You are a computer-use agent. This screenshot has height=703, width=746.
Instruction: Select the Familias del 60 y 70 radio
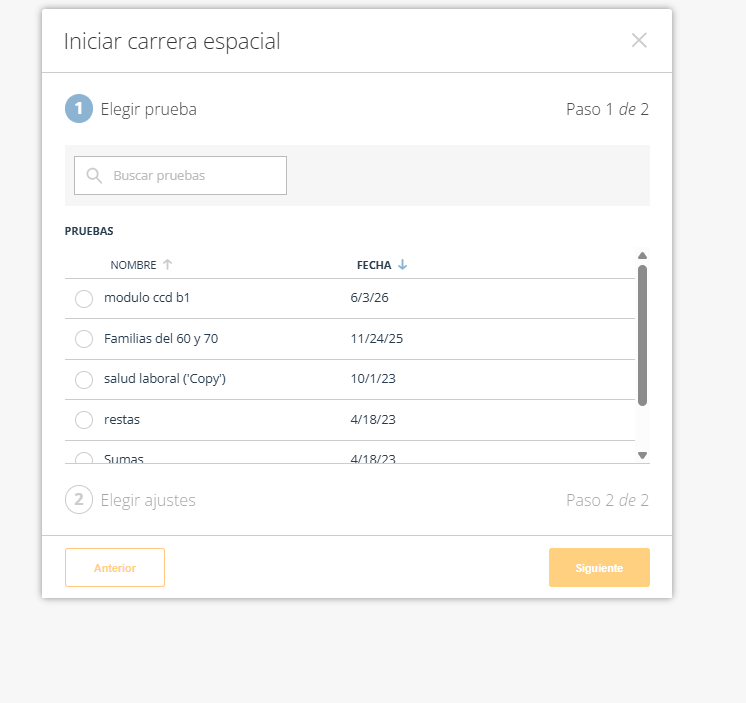(x=84, y=339)
